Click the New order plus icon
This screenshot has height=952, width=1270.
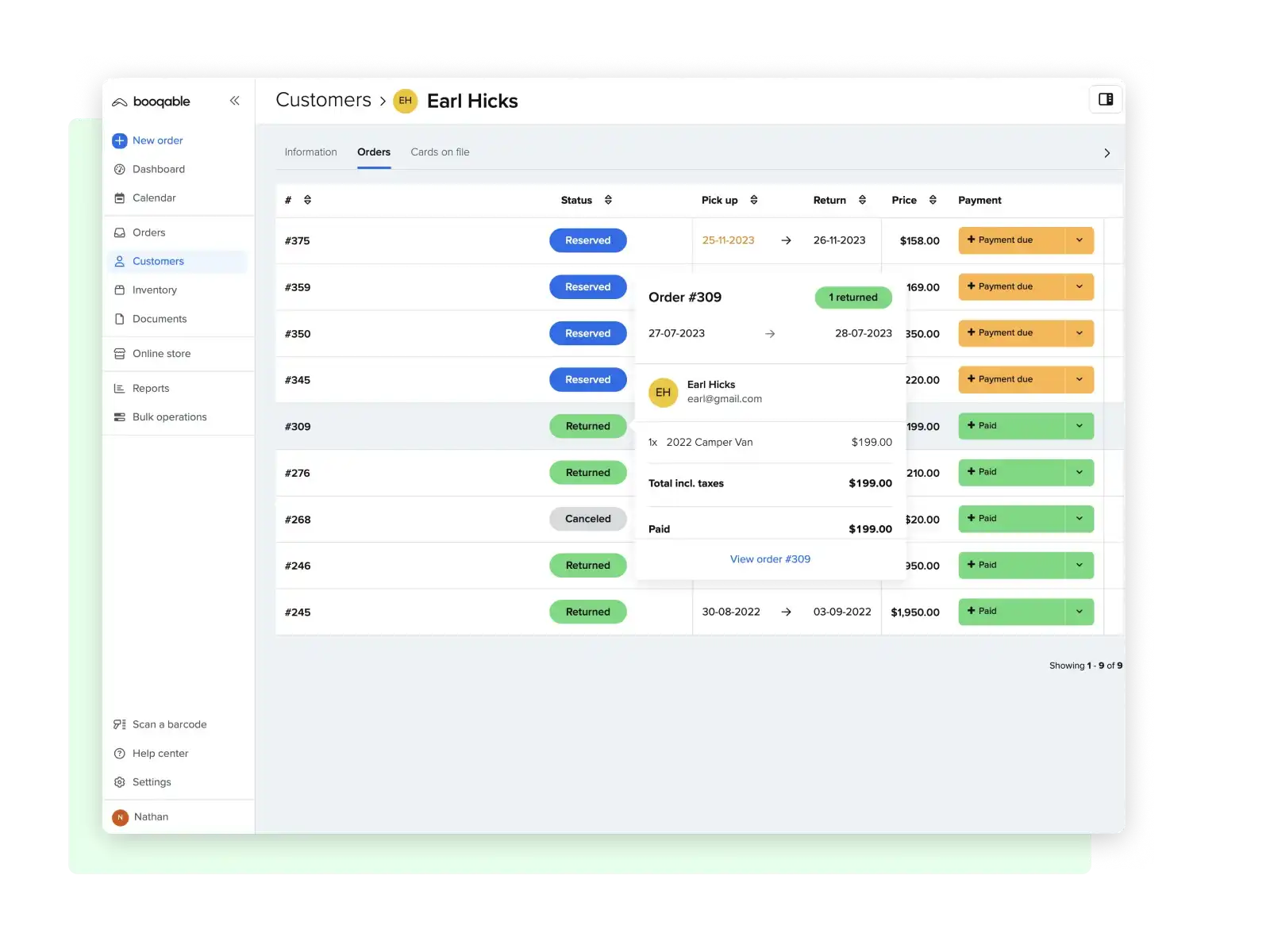(x=120, y=140)
